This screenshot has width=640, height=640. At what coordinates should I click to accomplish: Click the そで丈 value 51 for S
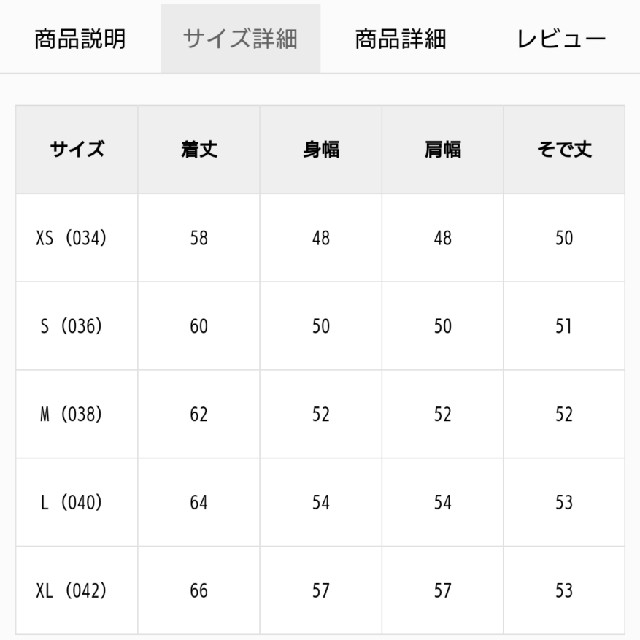point(564,326)
